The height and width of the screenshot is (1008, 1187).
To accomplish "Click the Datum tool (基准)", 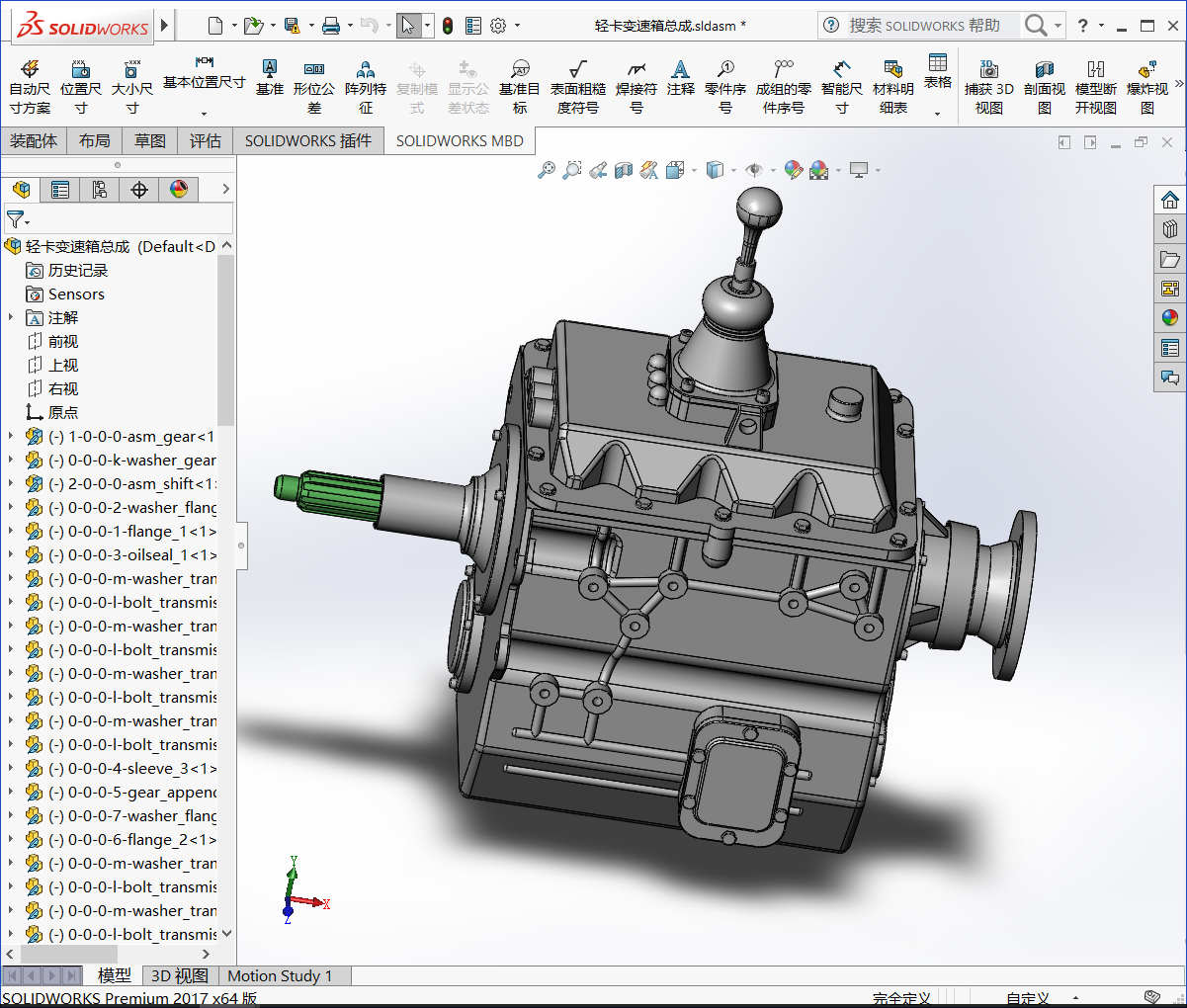I will coord(269,77).
